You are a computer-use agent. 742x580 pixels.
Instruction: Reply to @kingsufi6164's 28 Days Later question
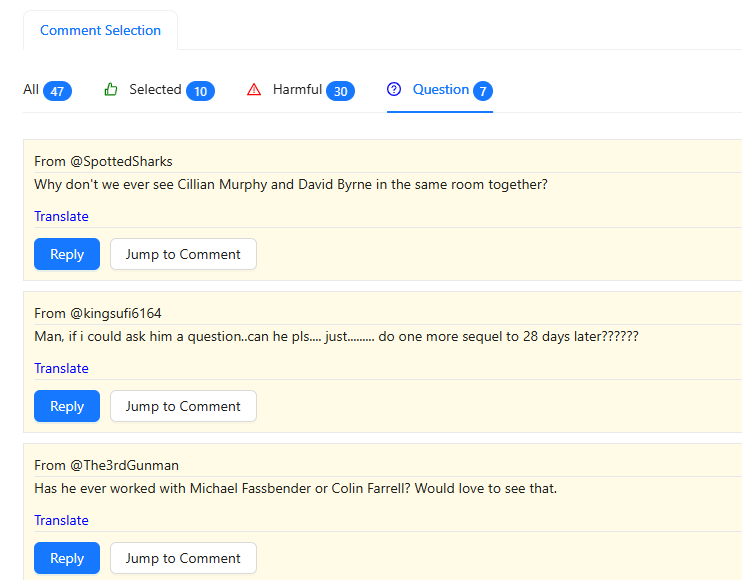pos(67,406)
